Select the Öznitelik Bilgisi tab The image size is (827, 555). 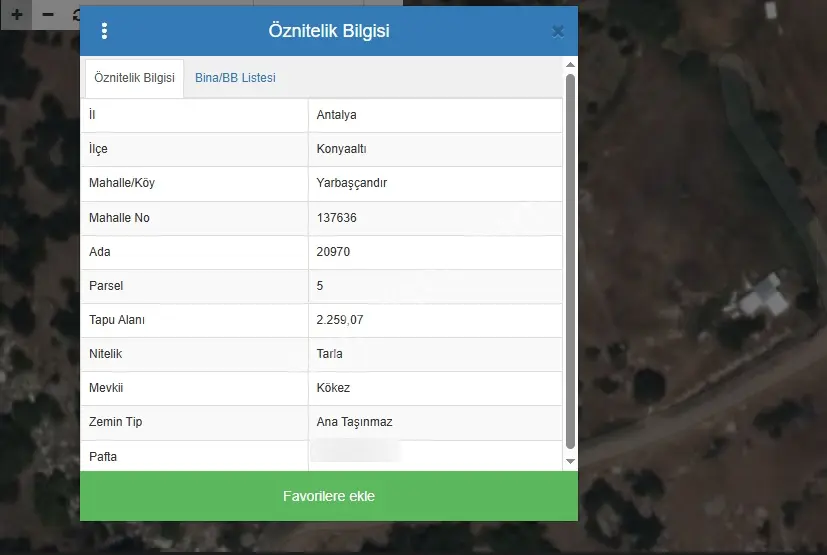(134, 78)
